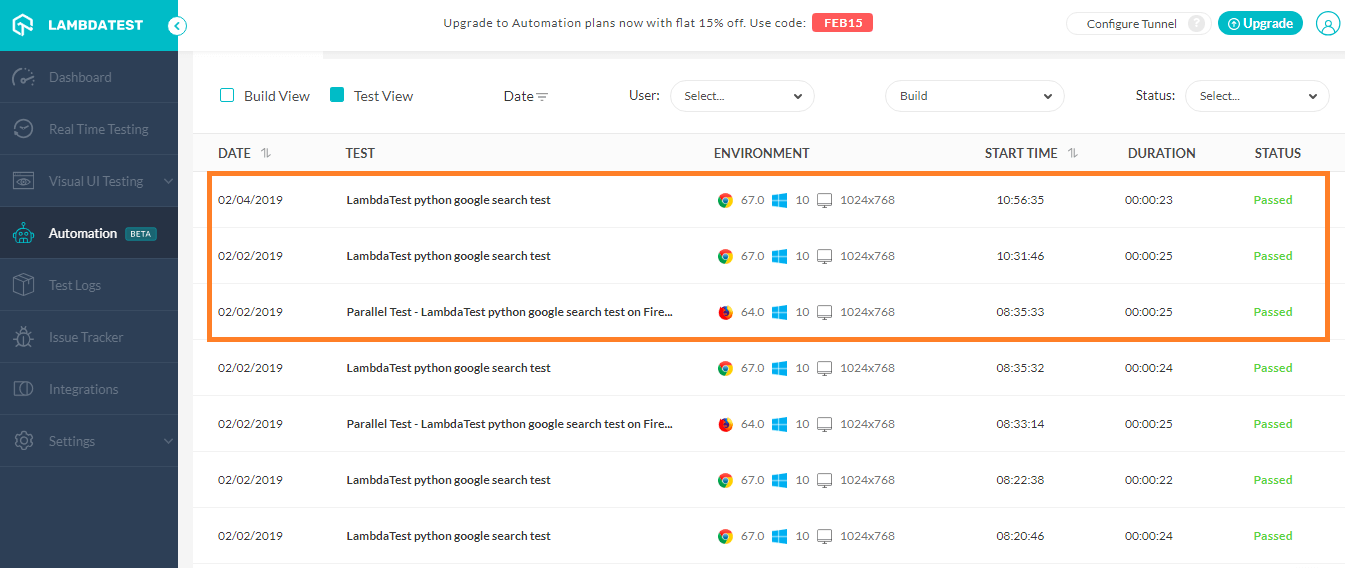Click Windows icon in the 10:56:35 row
The image size is (1345, 568).
pos(780,200)
